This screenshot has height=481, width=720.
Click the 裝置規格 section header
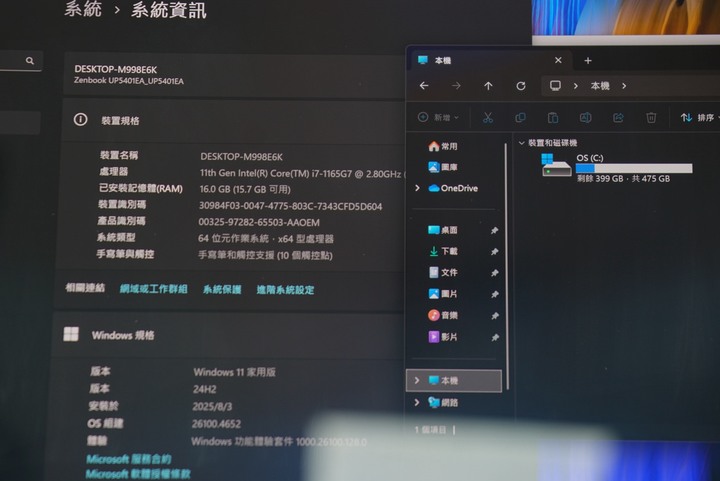click(x=120, y=121)
